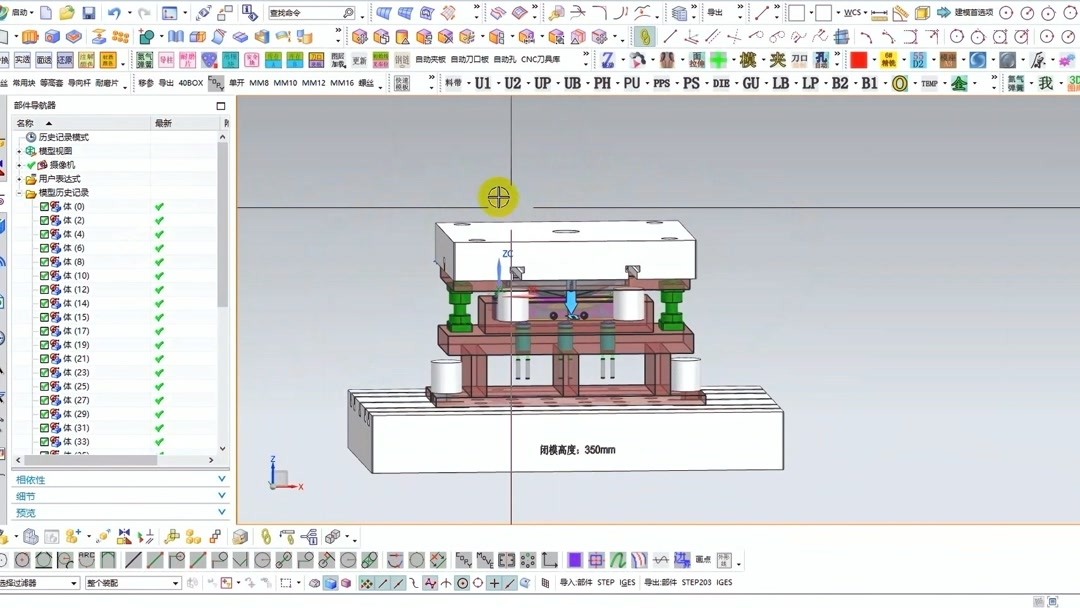
Task: Open 建模首选项 from the top toolbar
Action: pyautogui.click(x=975, y=10)
